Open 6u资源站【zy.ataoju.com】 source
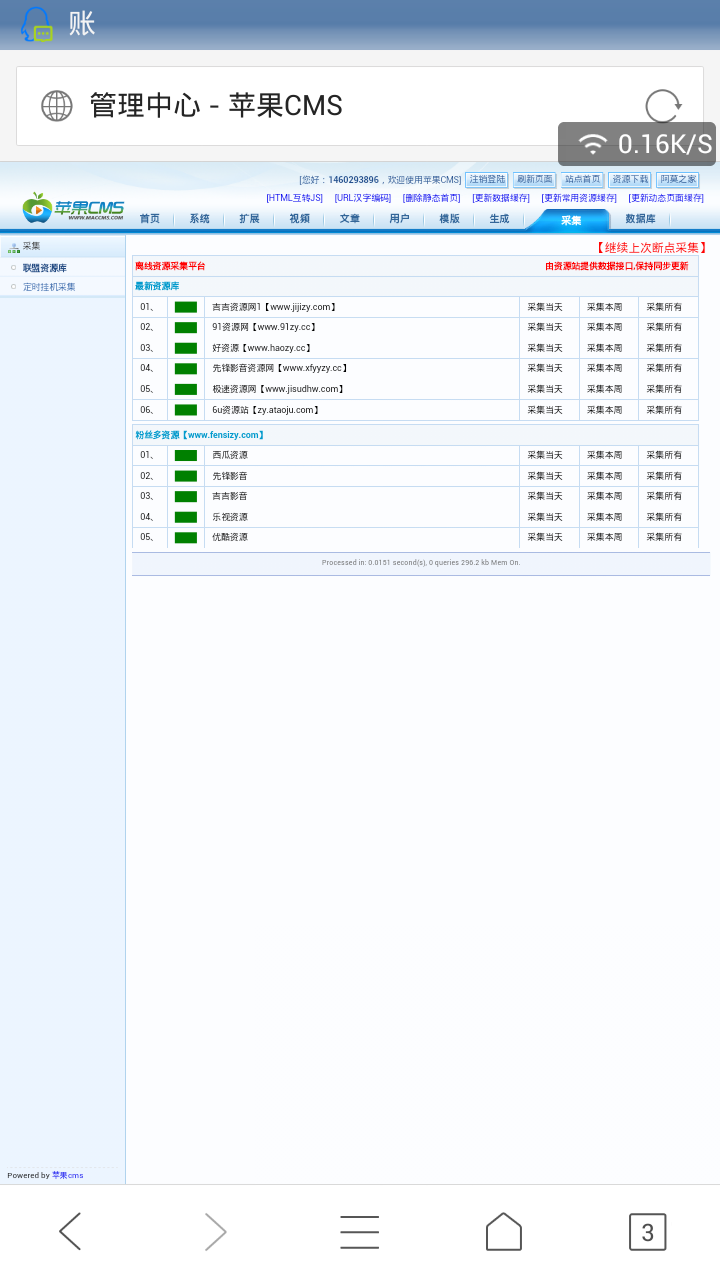720x1280 pixels. [x=267, y=410]
